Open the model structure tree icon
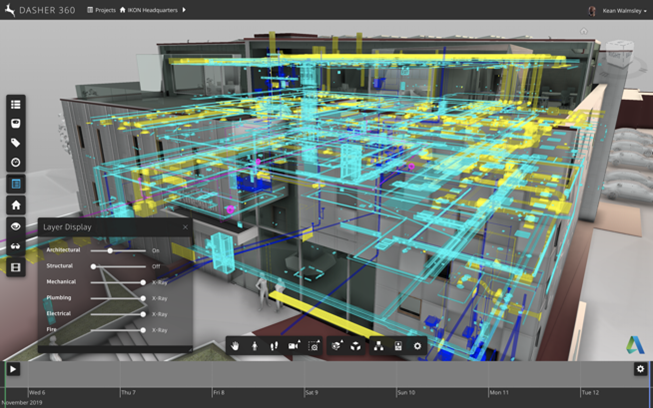653x408 pixels. pyautogui.click(x=379, y=345)
